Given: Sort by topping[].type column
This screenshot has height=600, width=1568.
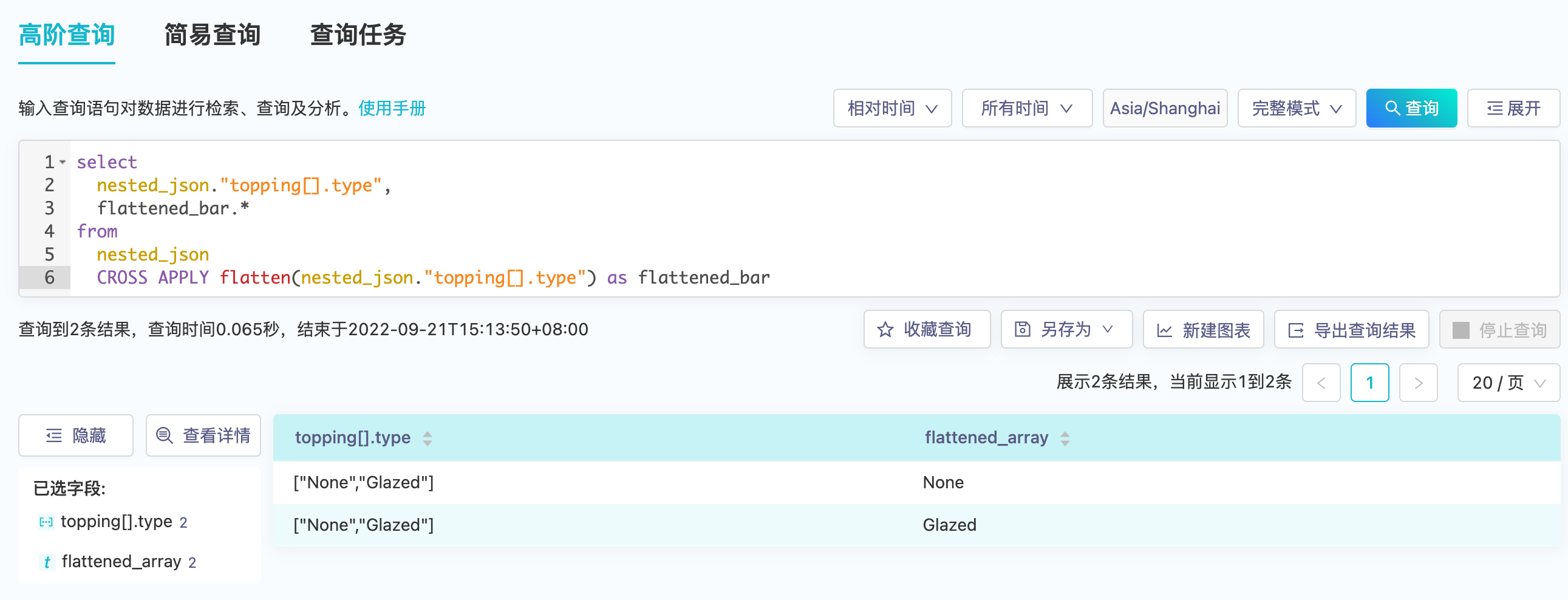Looking at the screenshot, I should (428, 438).
